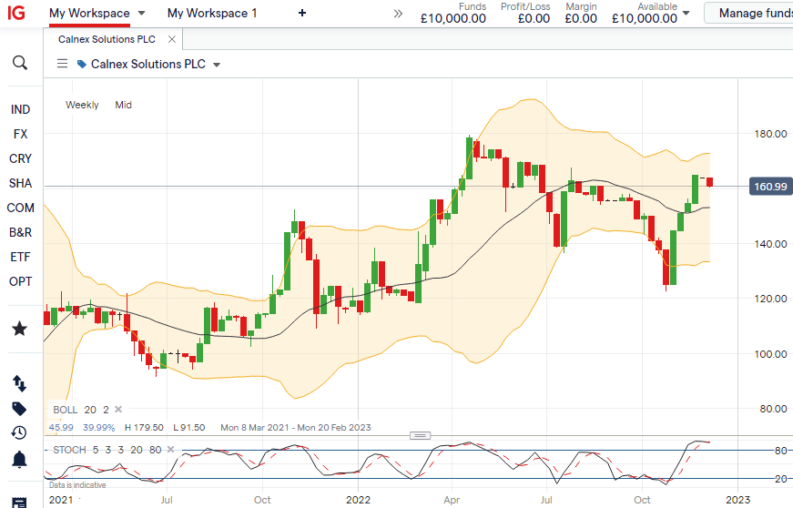This screenshot has width=793, height=508.
Task: Click the Available £10,000.00 value
Action: click(644, 19)
